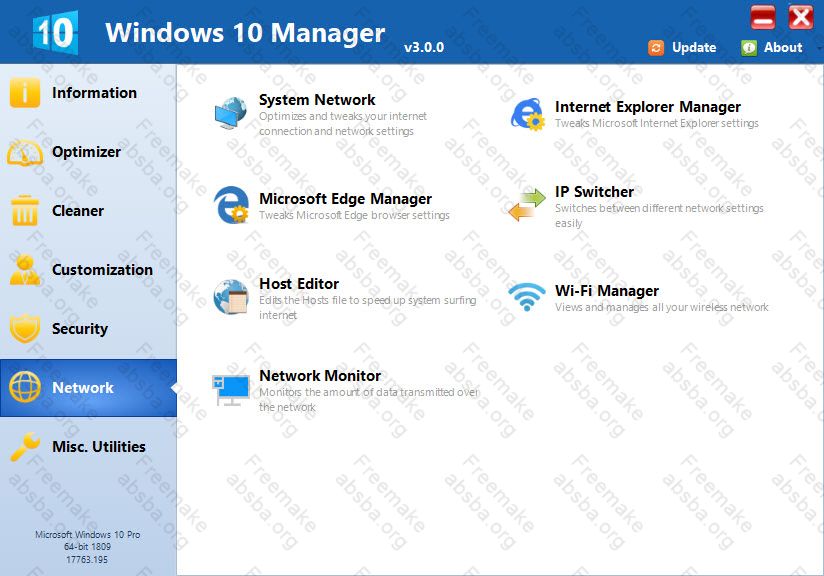
Task: Click the Internet Explorer Manager icon
Action: [527, 114]
